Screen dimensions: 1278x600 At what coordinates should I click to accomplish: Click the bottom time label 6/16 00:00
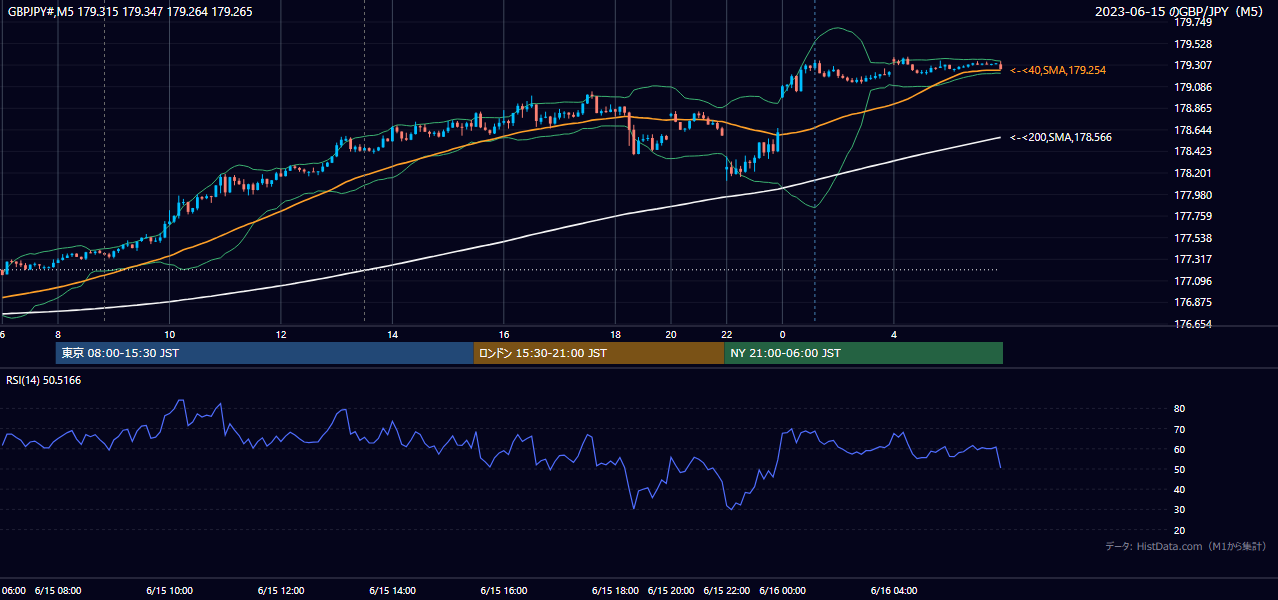(x=783, y=590)
